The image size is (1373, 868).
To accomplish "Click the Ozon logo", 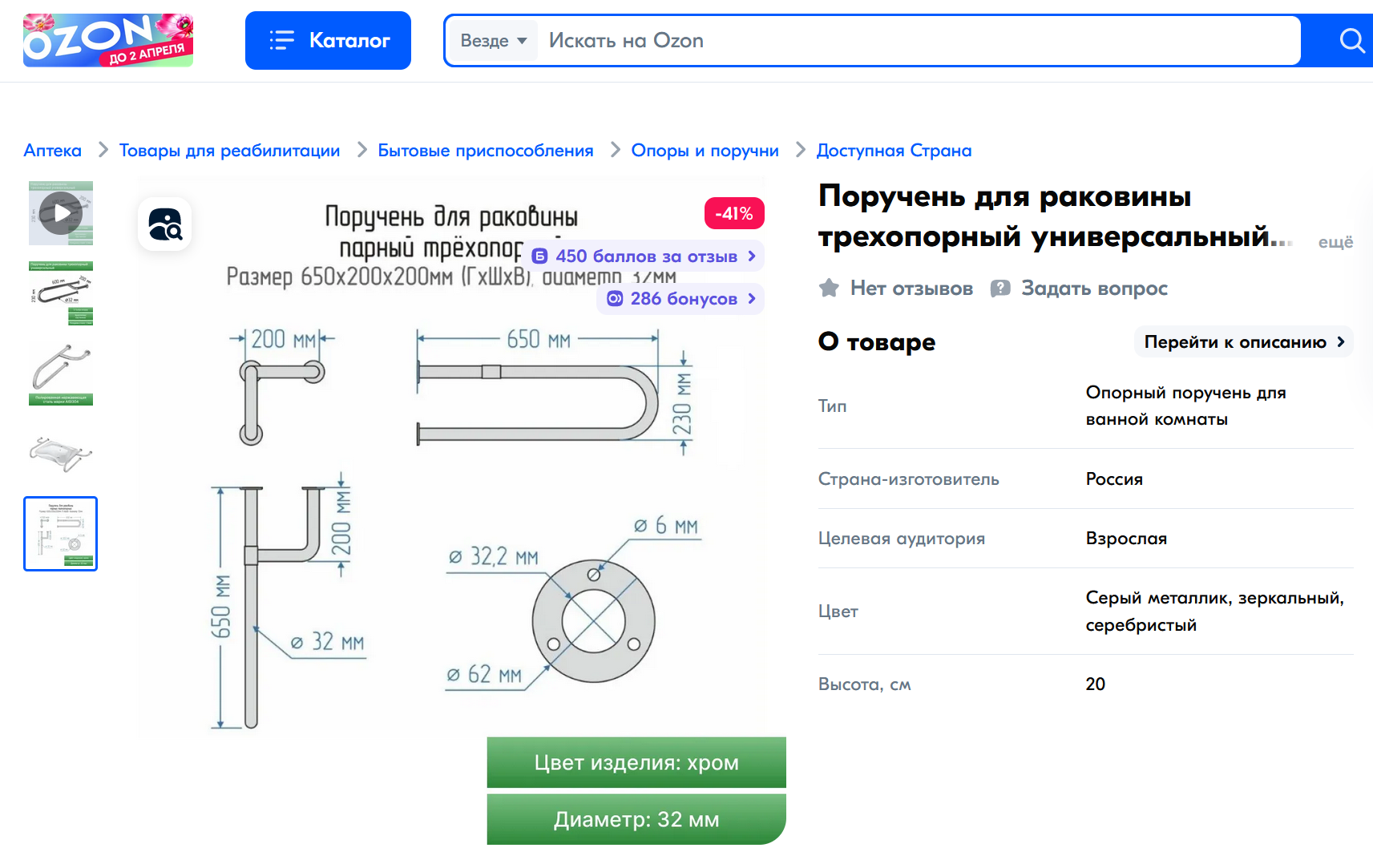I will click(108, 40).
